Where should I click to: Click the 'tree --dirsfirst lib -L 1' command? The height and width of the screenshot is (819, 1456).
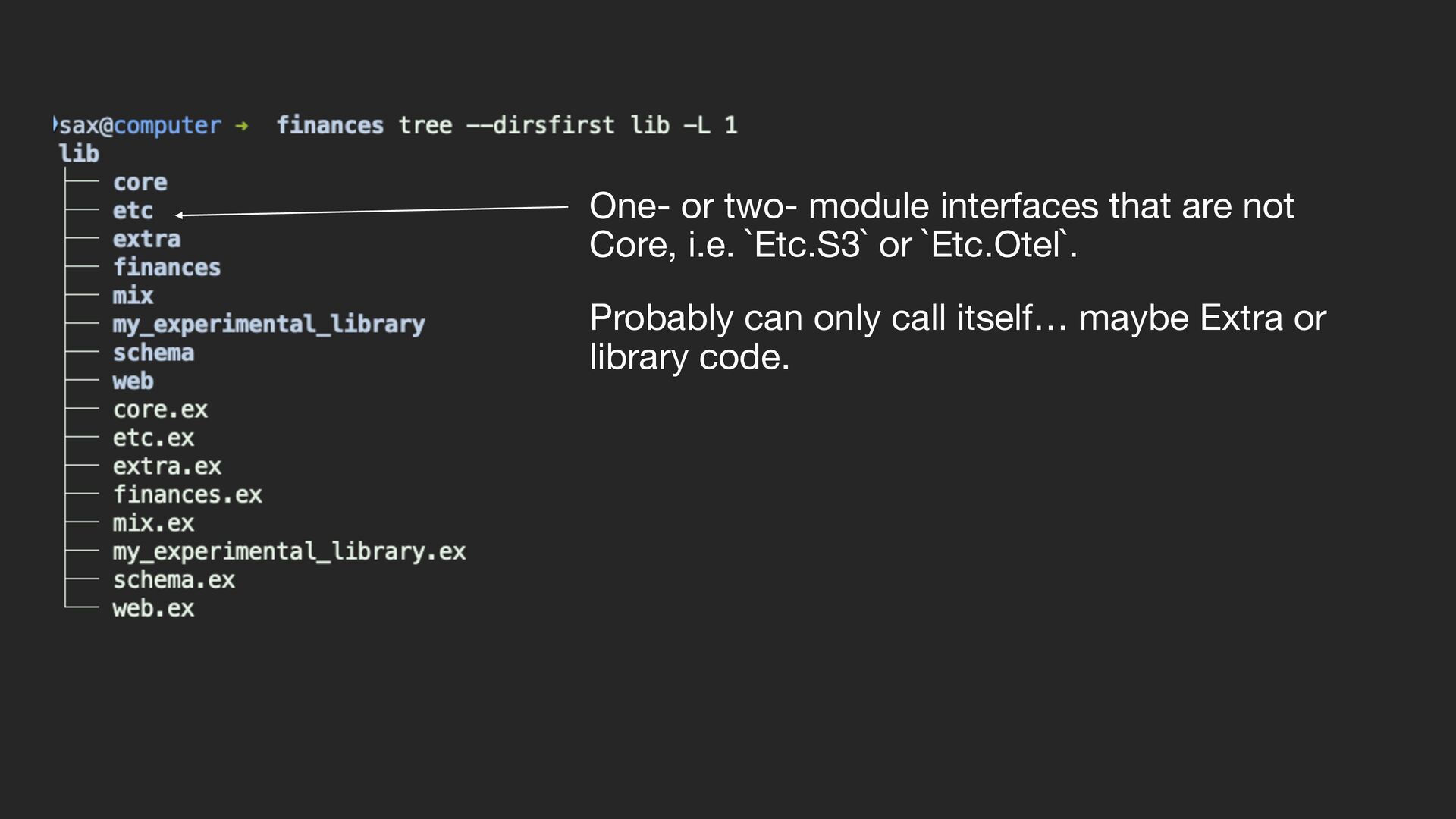pyautogui.click(x=568, y=125)
